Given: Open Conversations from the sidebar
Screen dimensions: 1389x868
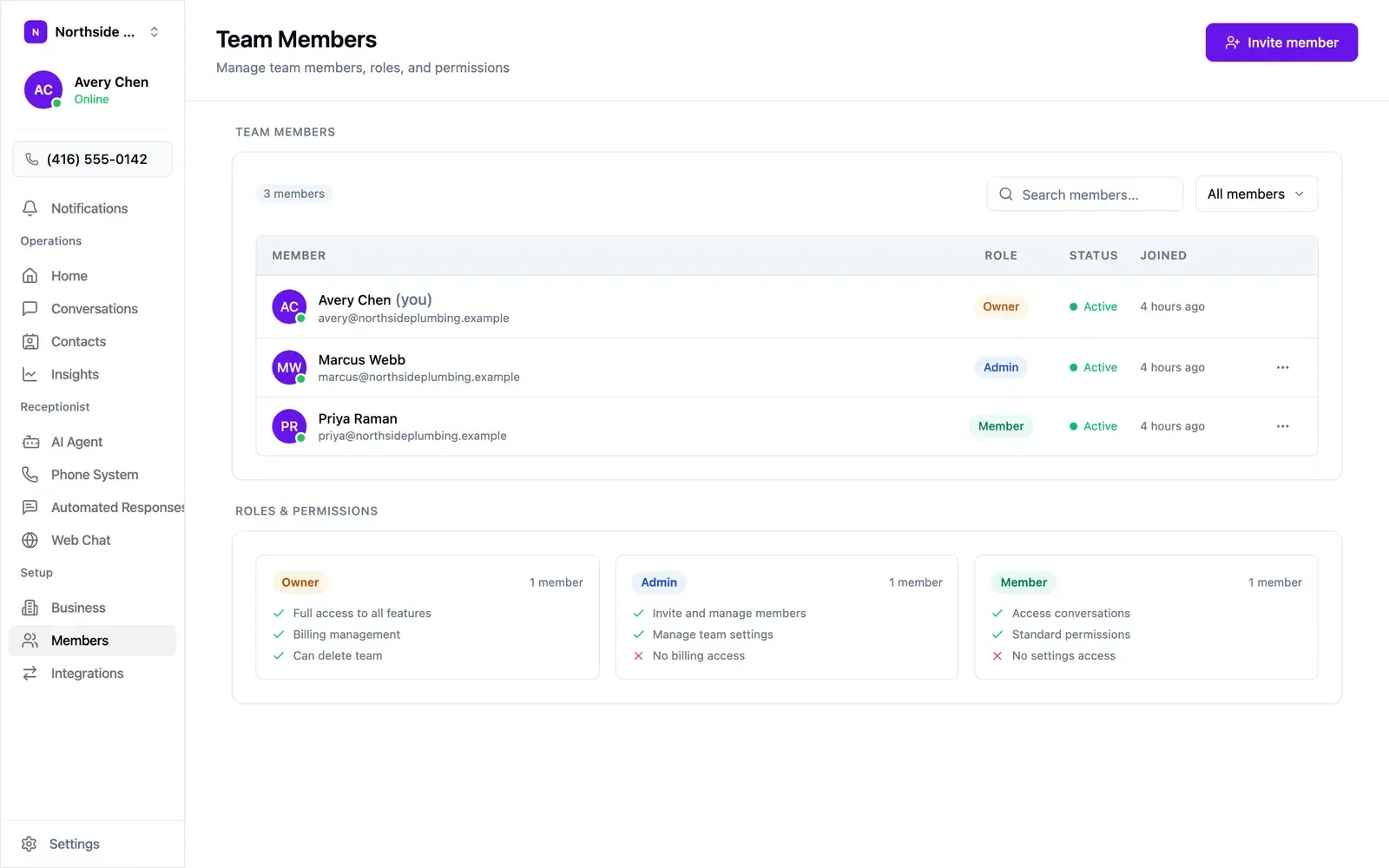Looking at the screenshot, I should pyautogui.click(x=93, y=309).
